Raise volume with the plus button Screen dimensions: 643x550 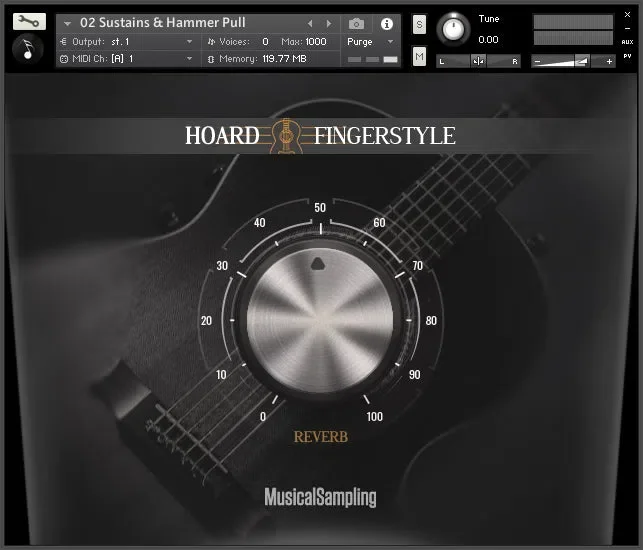tap(609, 62)
